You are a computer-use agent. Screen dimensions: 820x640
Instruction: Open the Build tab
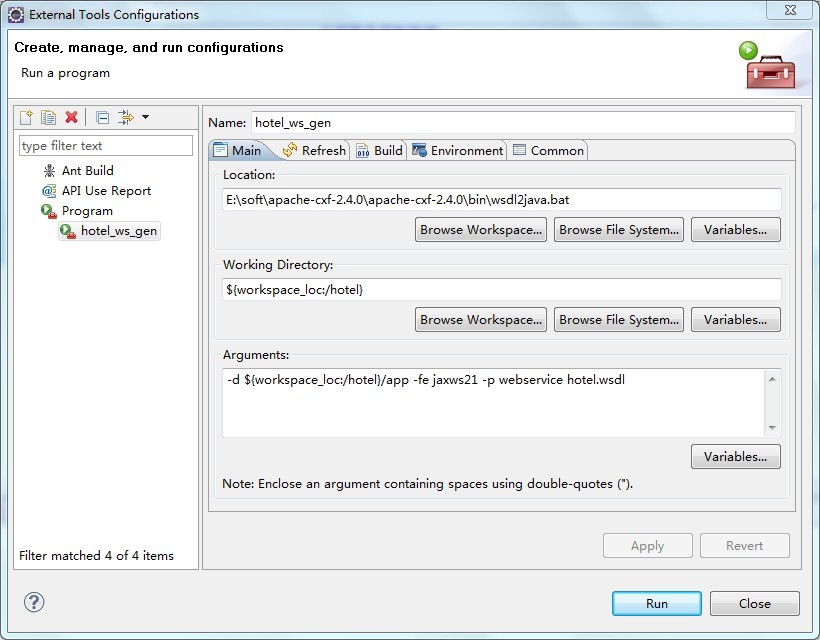tap(379, 151)
